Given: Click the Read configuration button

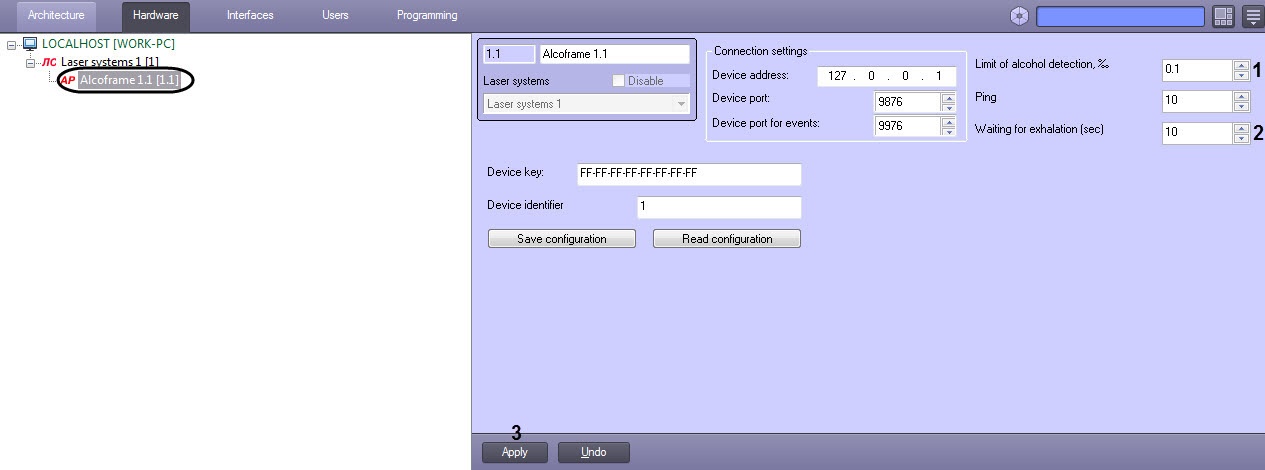Looking at the screenshot, I should pyautogui.click(x=727, y=239).
